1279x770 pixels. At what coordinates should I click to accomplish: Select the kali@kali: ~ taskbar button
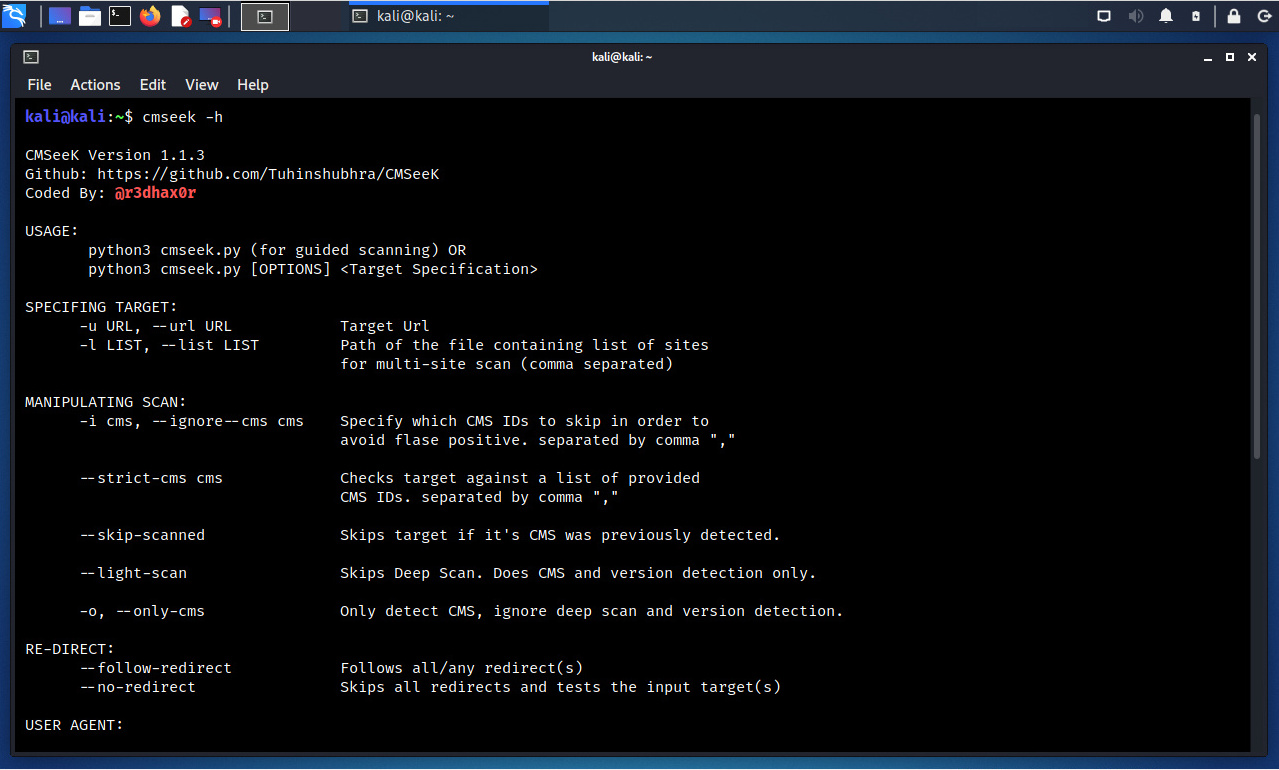click(x=448, y=16)
